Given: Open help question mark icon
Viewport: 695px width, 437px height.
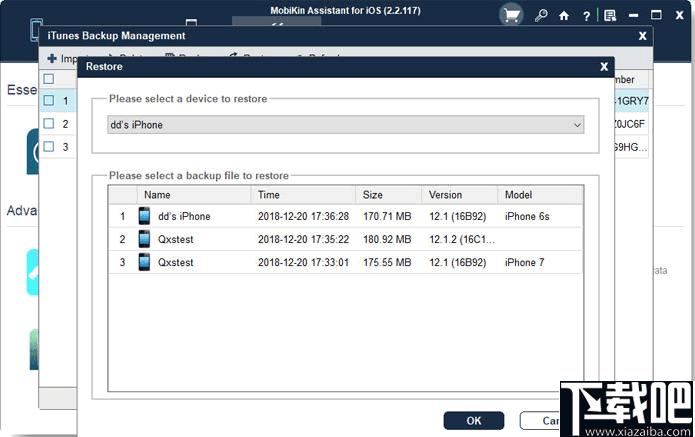Looking at the screenshot, I should [x=586, y=16].
